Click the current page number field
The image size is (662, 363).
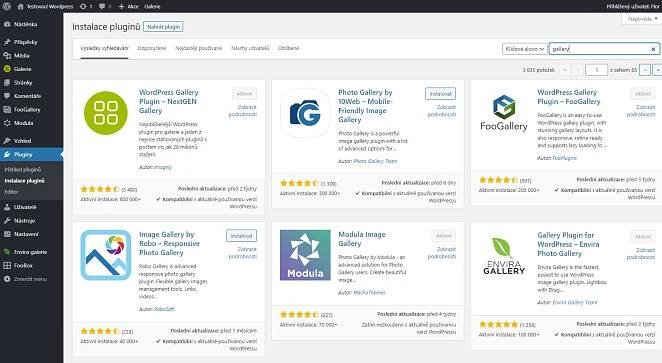[x=597, y=70]
